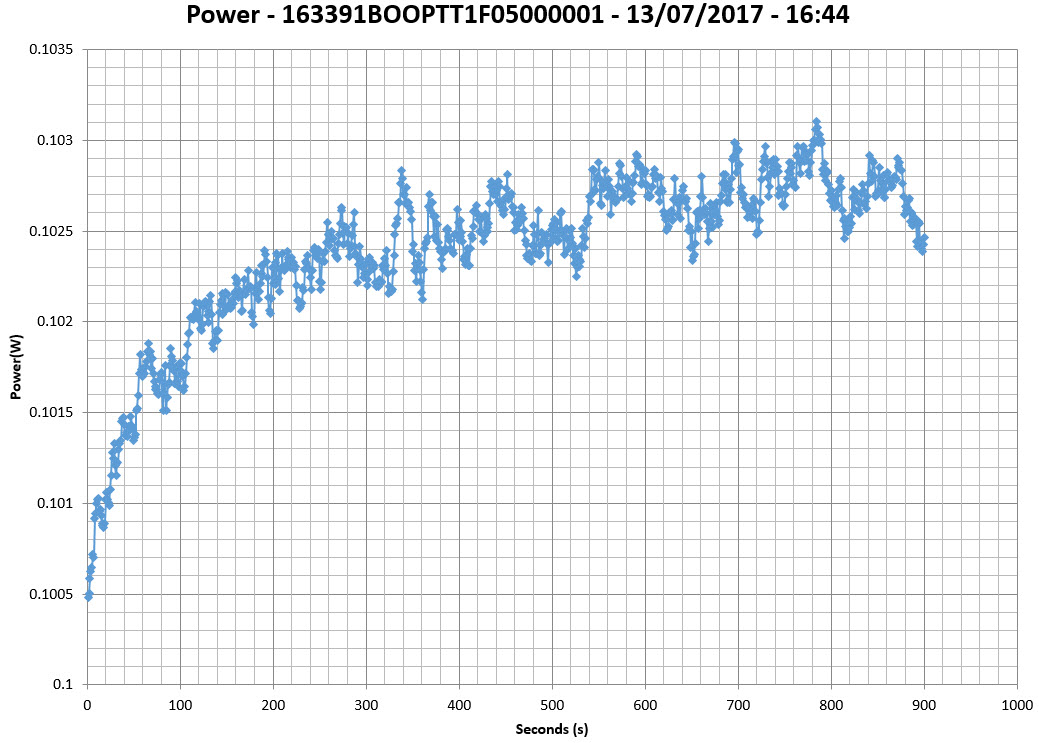Select the first data point of the series

pos(88,596)
